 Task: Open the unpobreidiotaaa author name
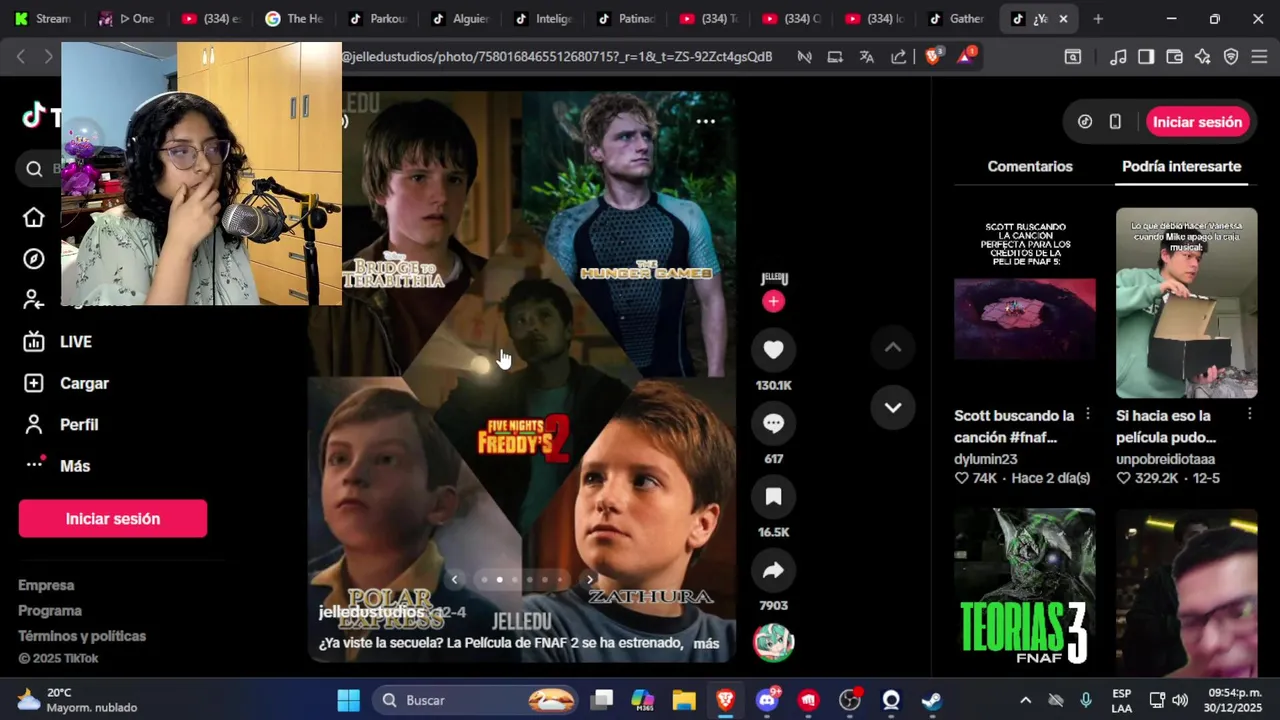tap(1166, 459)
